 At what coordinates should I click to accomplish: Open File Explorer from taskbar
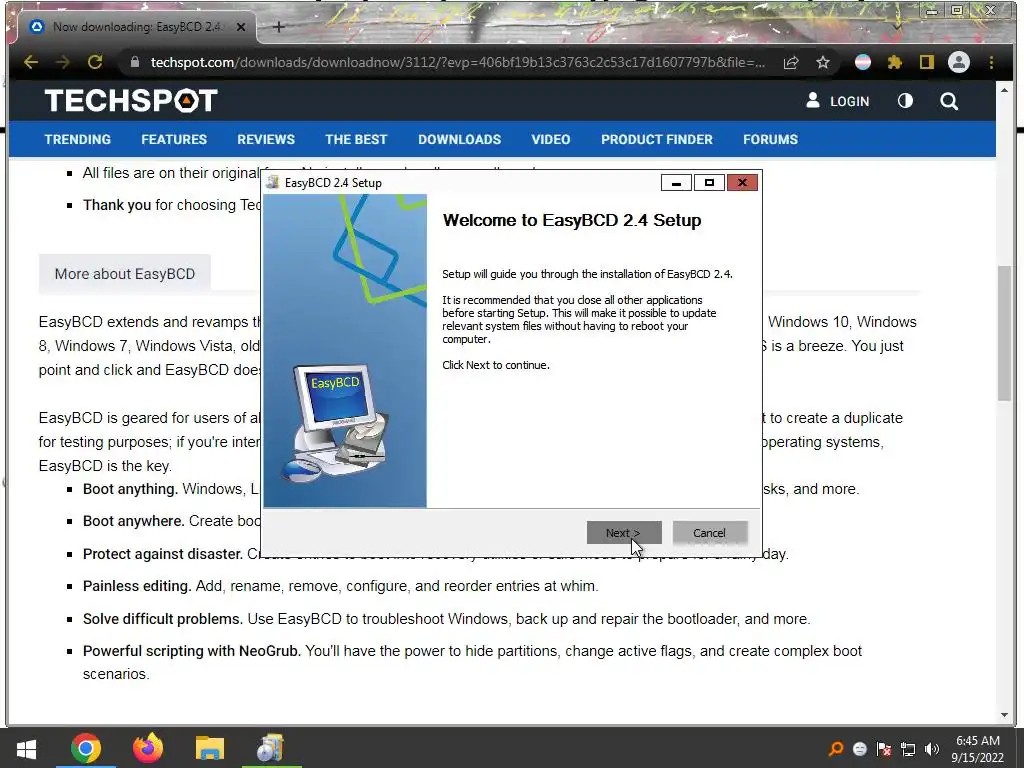210,748
